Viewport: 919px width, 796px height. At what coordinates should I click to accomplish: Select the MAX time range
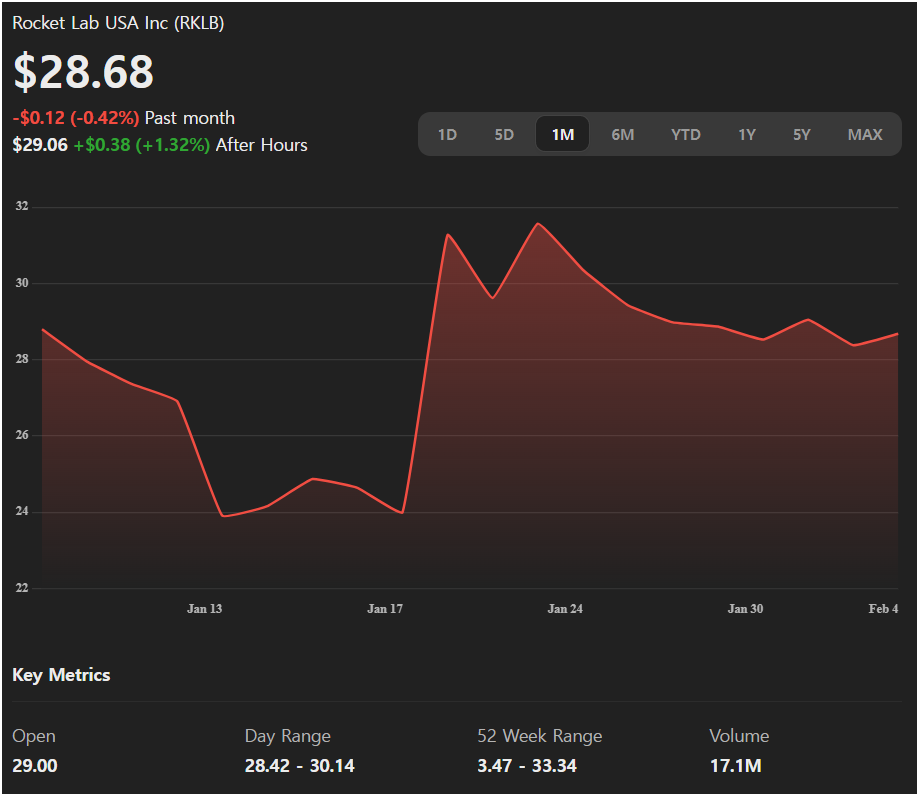(x=864, y=135)
